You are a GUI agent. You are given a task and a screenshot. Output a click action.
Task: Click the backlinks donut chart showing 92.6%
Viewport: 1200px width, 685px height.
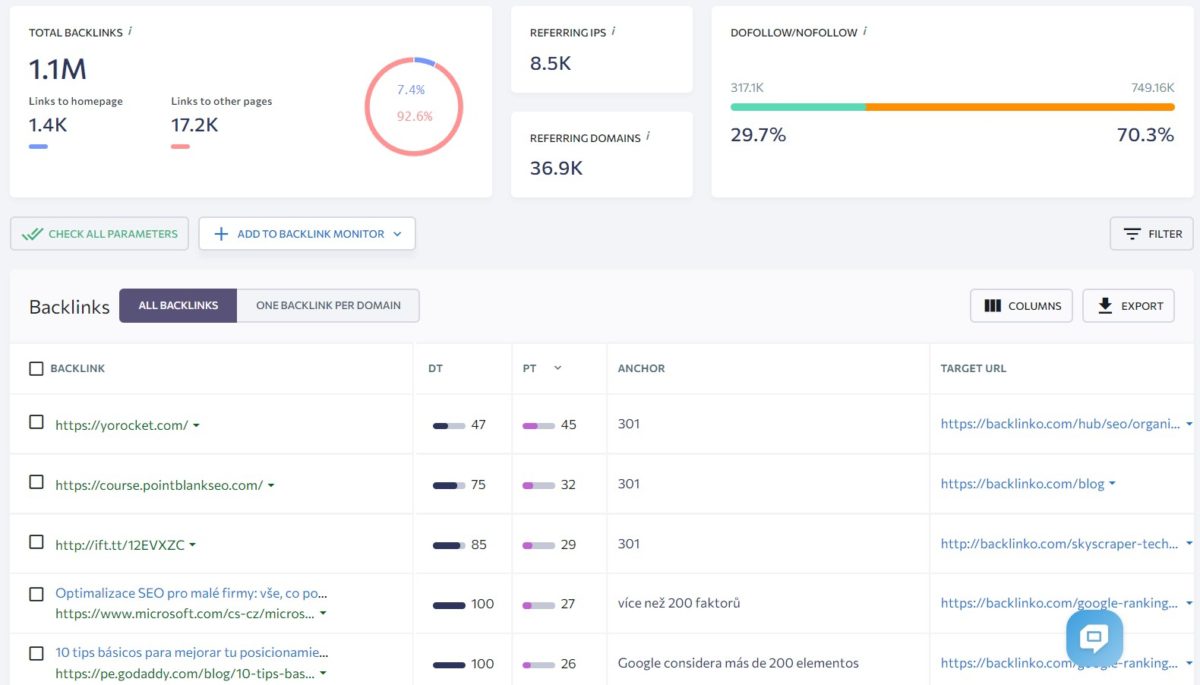coord(414,105)
